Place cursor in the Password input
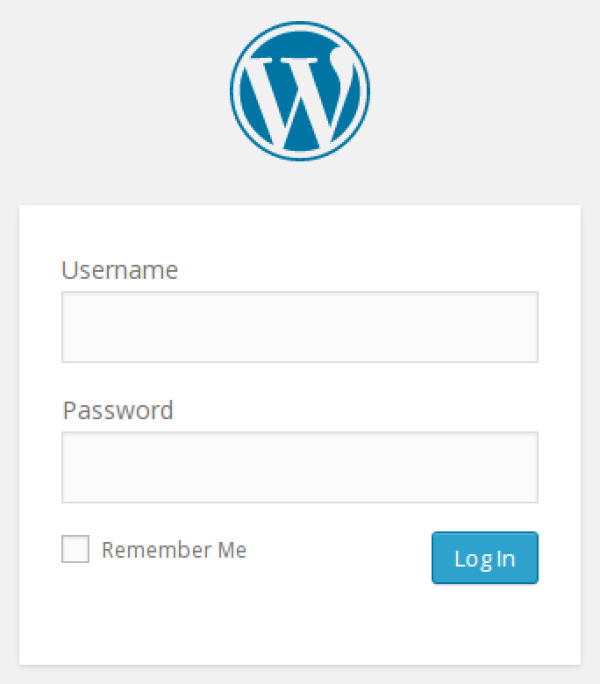Viewport: 600px width, 684px height. 300,467
